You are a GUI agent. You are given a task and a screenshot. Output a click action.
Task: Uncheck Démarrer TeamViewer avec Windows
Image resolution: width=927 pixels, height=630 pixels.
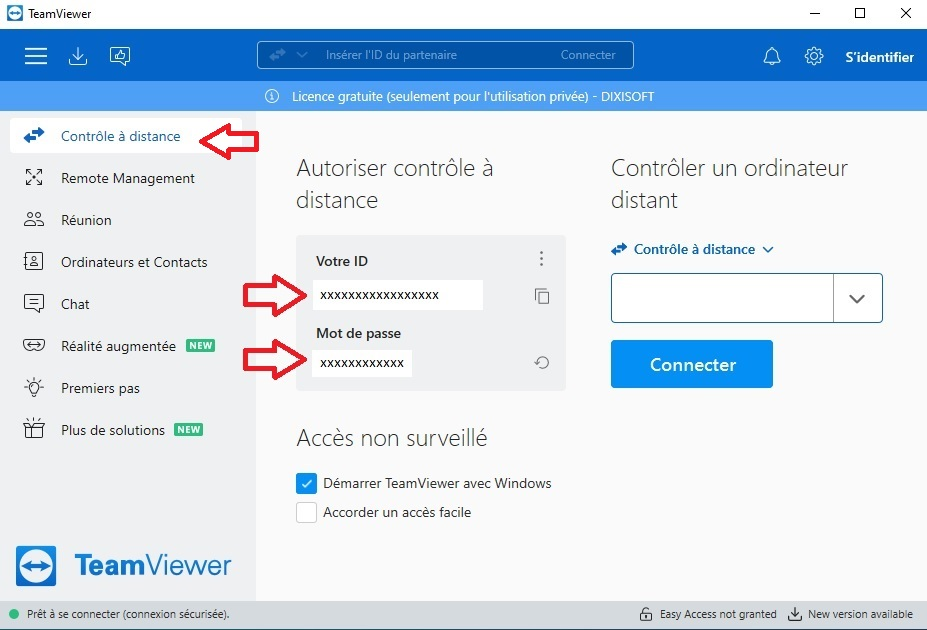(306, 483)
